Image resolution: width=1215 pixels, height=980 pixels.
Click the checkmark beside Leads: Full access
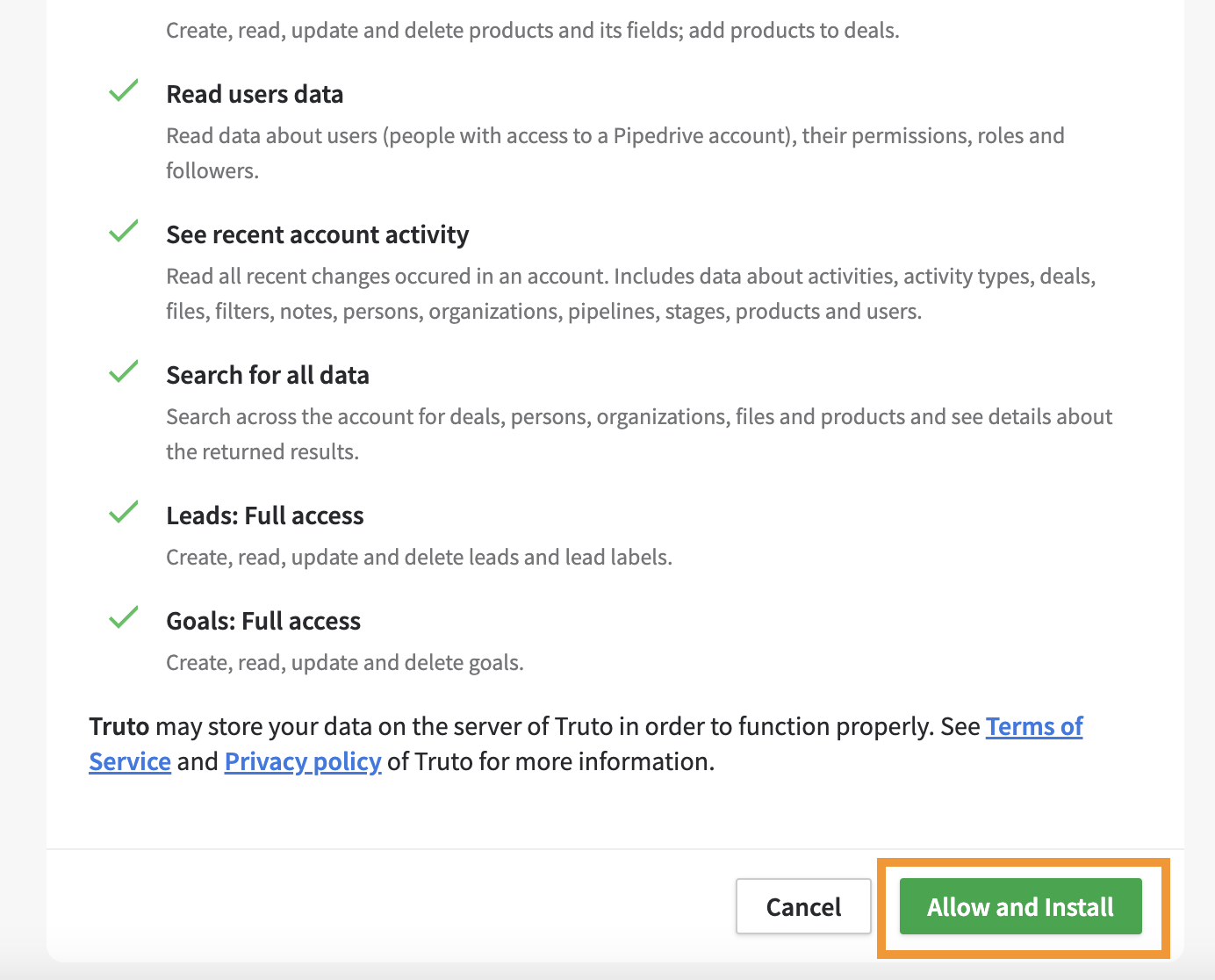pos(124,512)
